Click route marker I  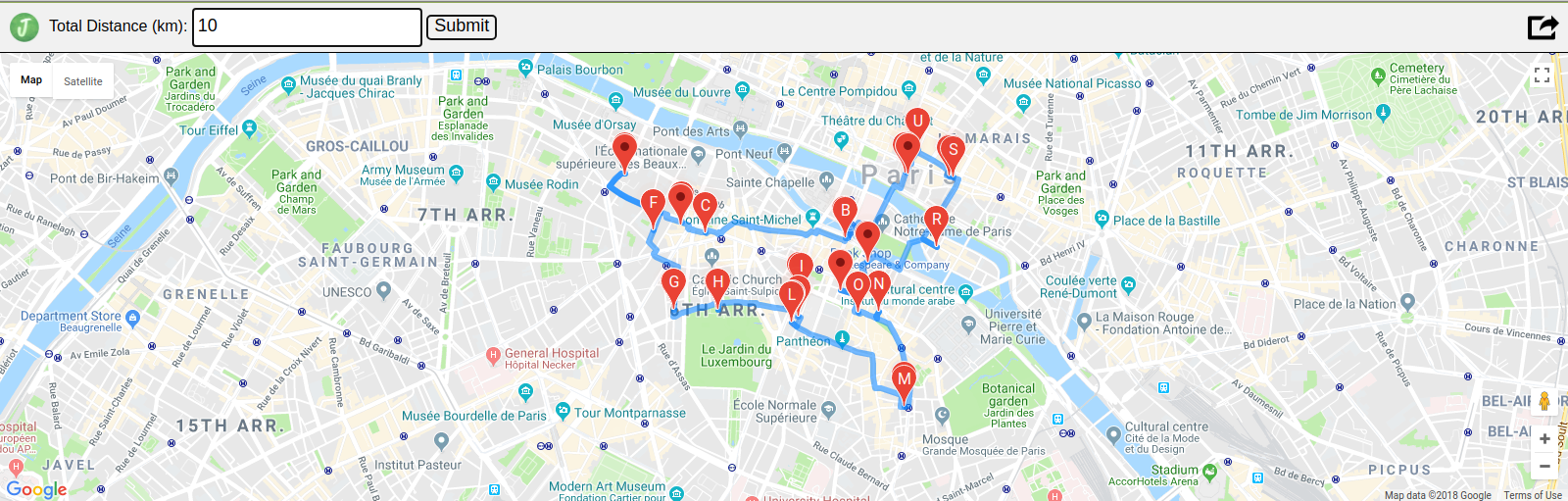(x=802, y=266)
